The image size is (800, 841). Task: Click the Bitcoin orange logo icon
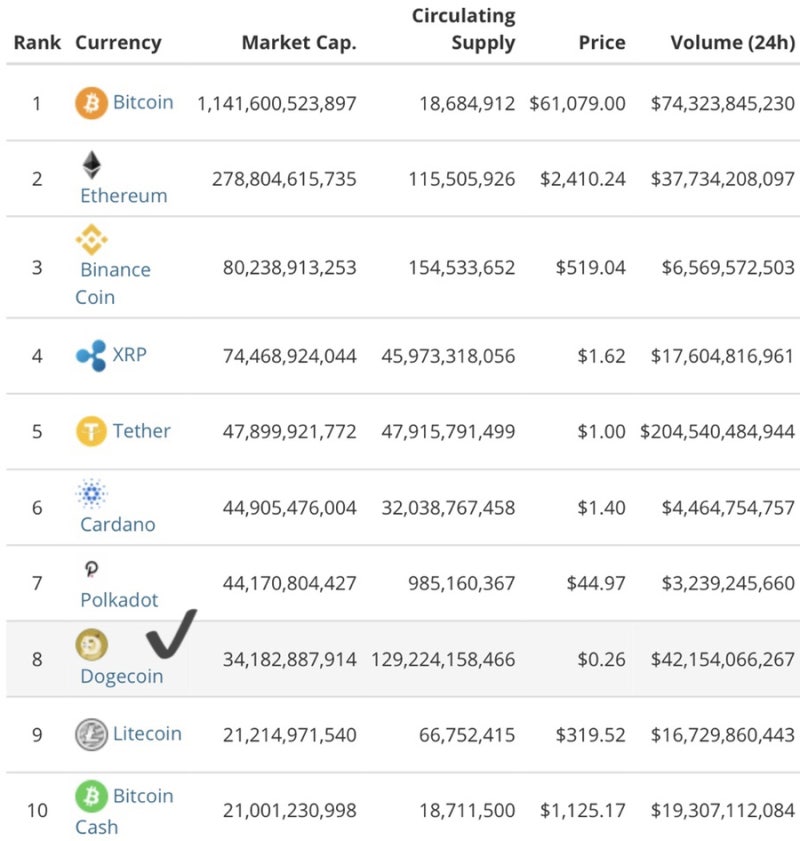click(x=91, y=102)
